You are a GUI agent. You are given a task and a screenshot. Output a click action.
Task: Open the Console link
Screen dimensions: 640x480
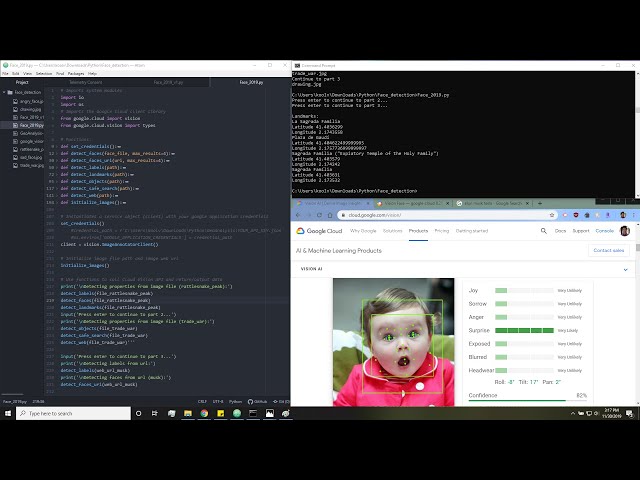click(x=604, y=231)
